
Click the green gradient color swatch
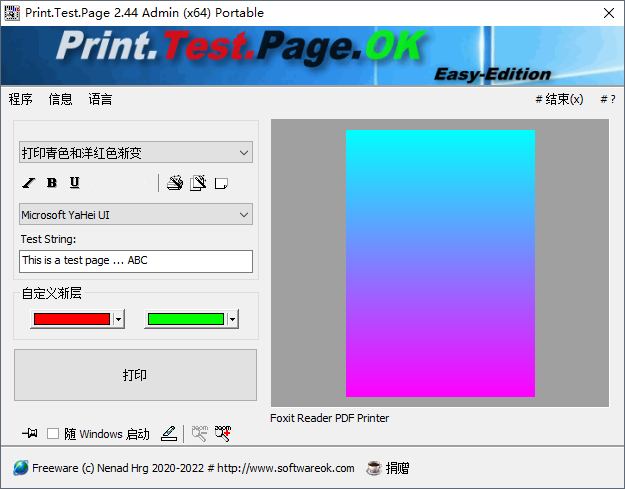point(186,319)
